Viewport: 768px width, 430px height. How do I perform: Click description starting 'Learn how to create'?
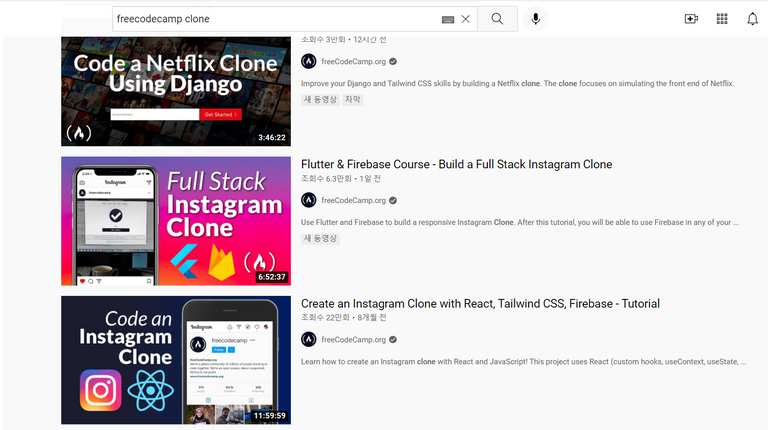point(524,362)
